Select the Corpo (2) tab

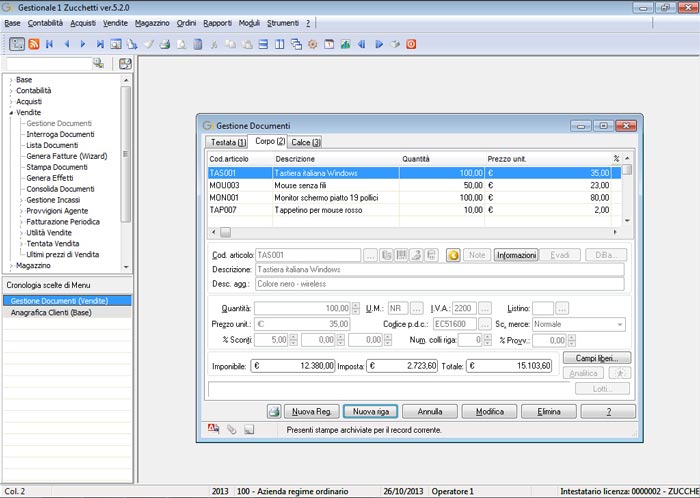click(270, 141)
